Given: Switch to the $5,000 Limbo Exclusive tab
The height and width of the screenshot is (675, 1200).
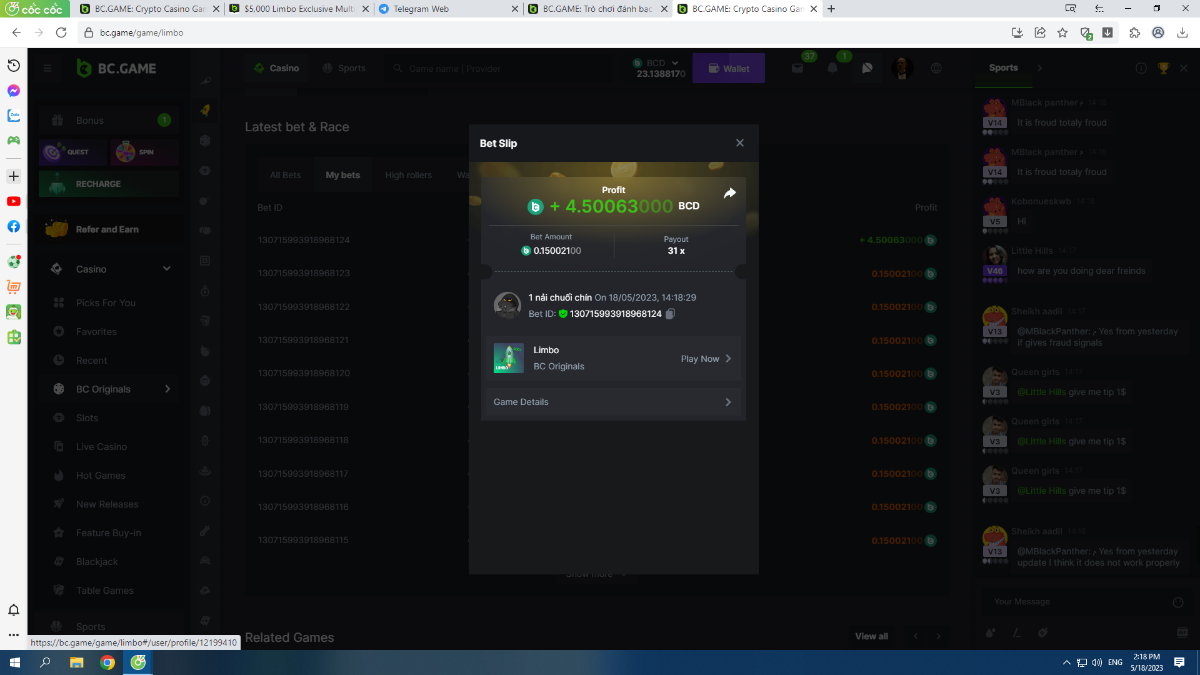Looking at the screenshot, I should tap(298, 9).
